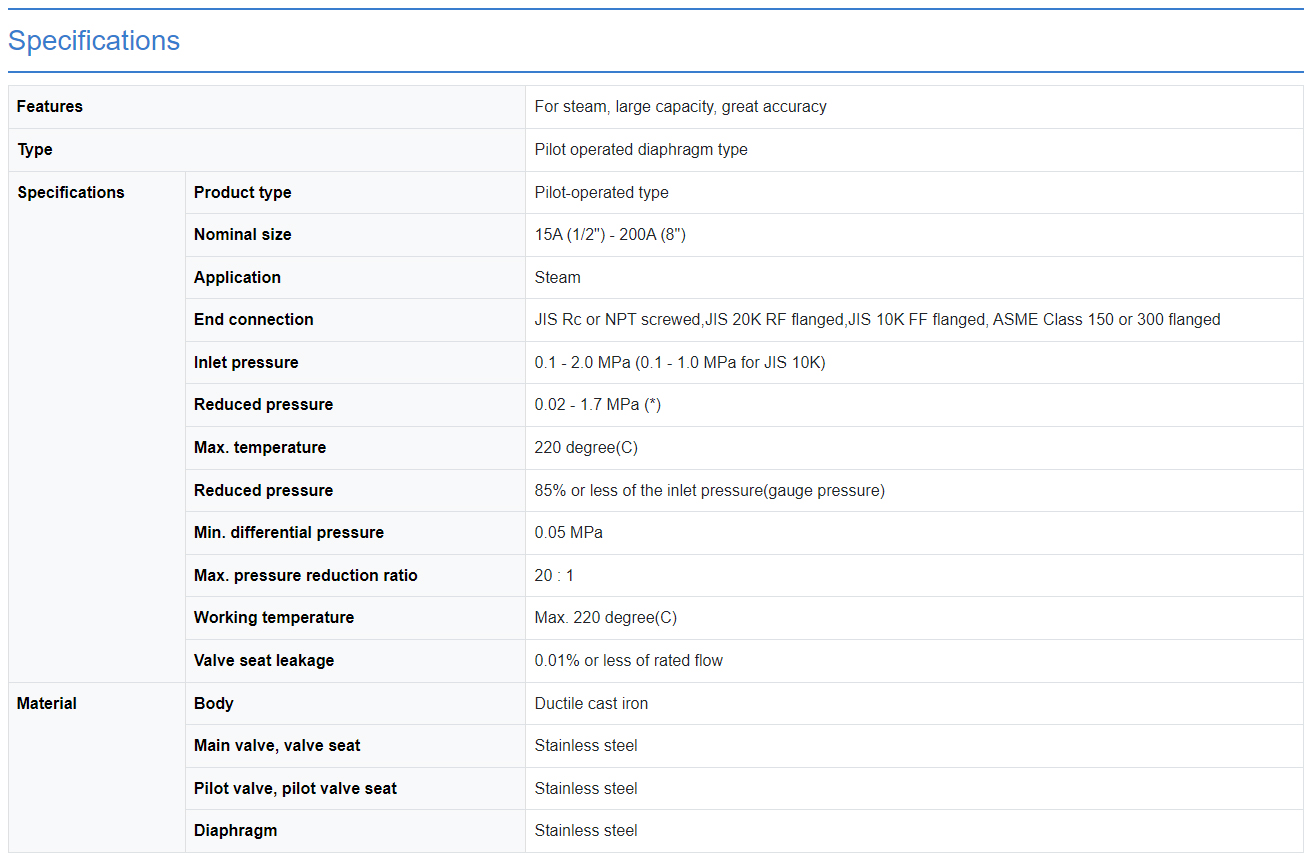Click the blue Specifications section heading
The width and height of the screenshot is (1305, 866).
pos(94,41)
